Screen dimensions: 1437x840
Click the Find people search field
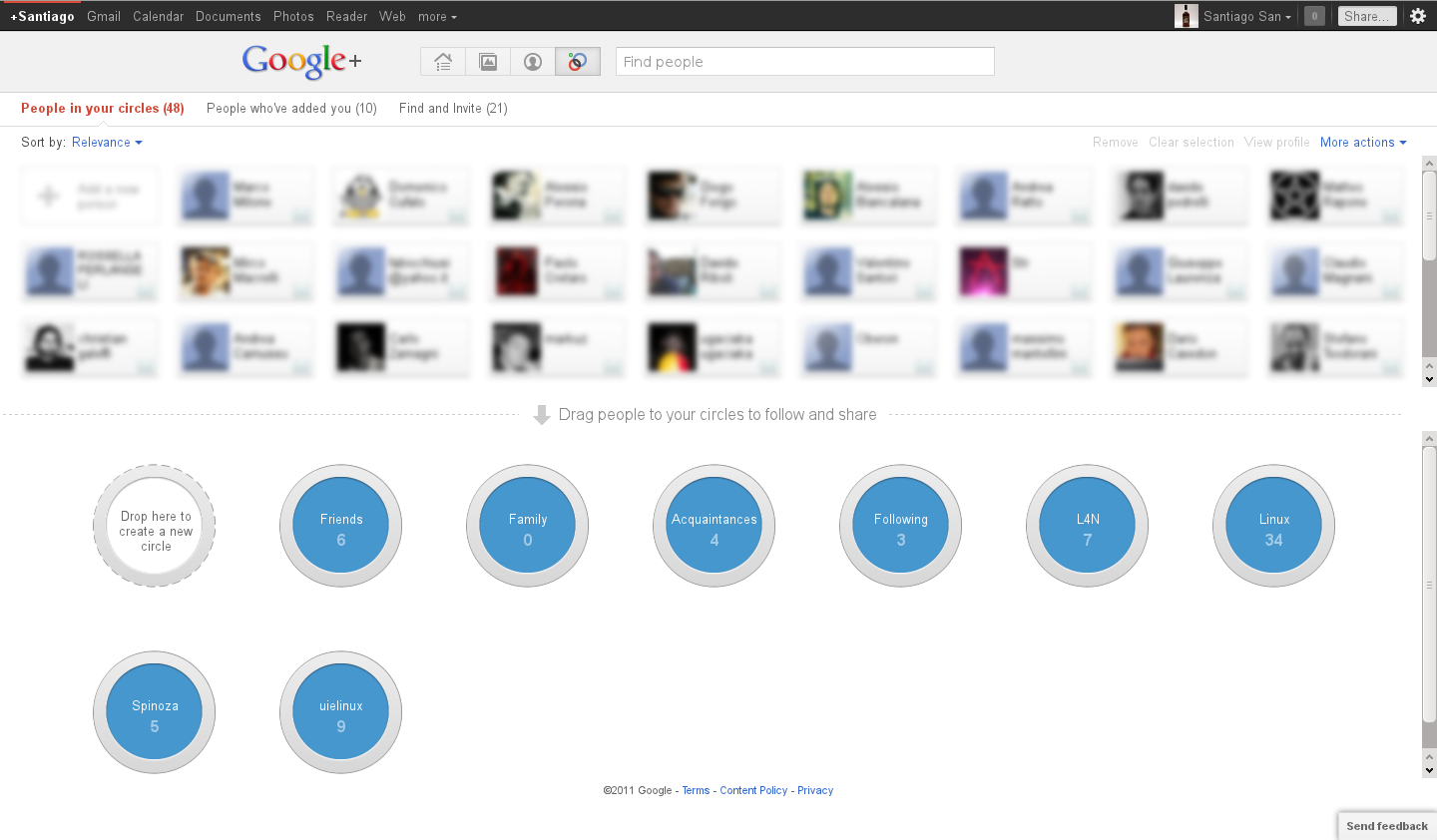pos(805,62)
